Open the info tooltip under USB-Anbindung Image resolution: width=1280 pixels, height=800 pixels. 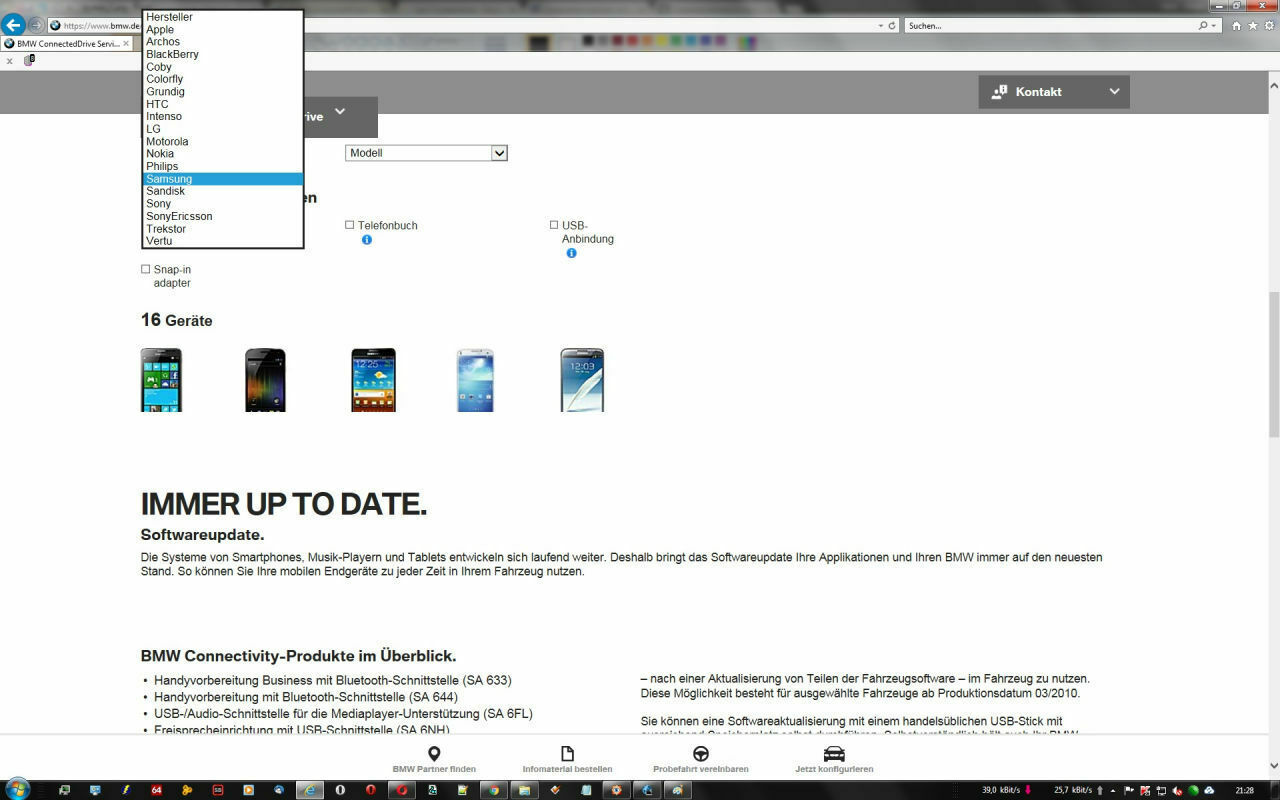click(571, 253)
